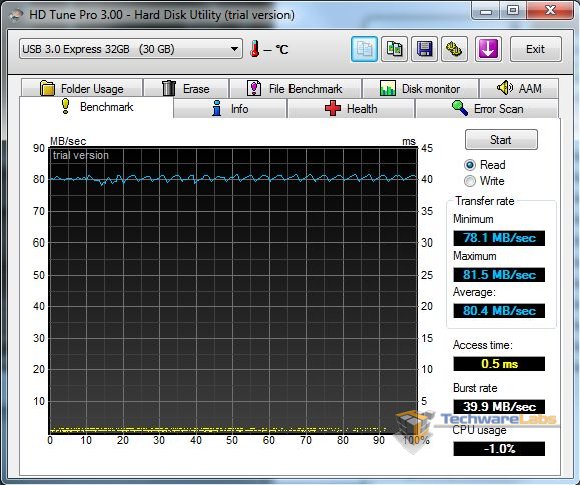Switch to the Erase tab
Viewport: 580px width, 485px height.
[186, 88]
